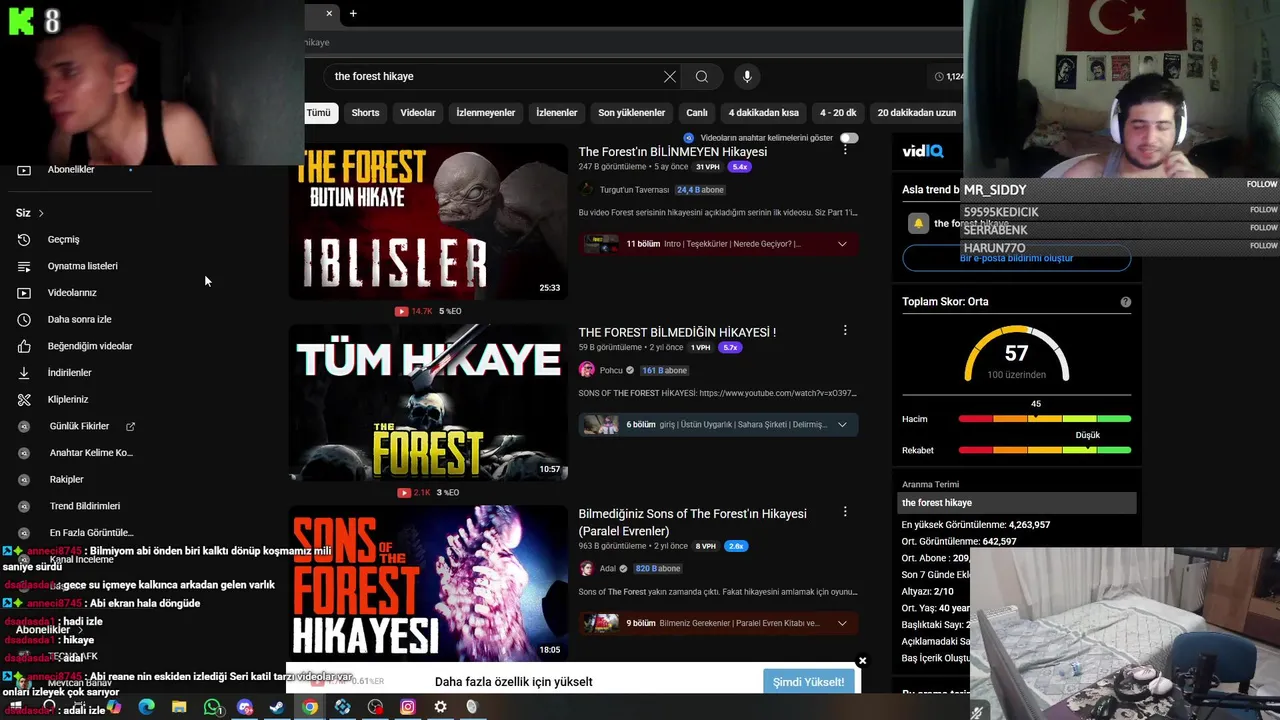Expand the 9 bölüm chapters list

point(842,623)
